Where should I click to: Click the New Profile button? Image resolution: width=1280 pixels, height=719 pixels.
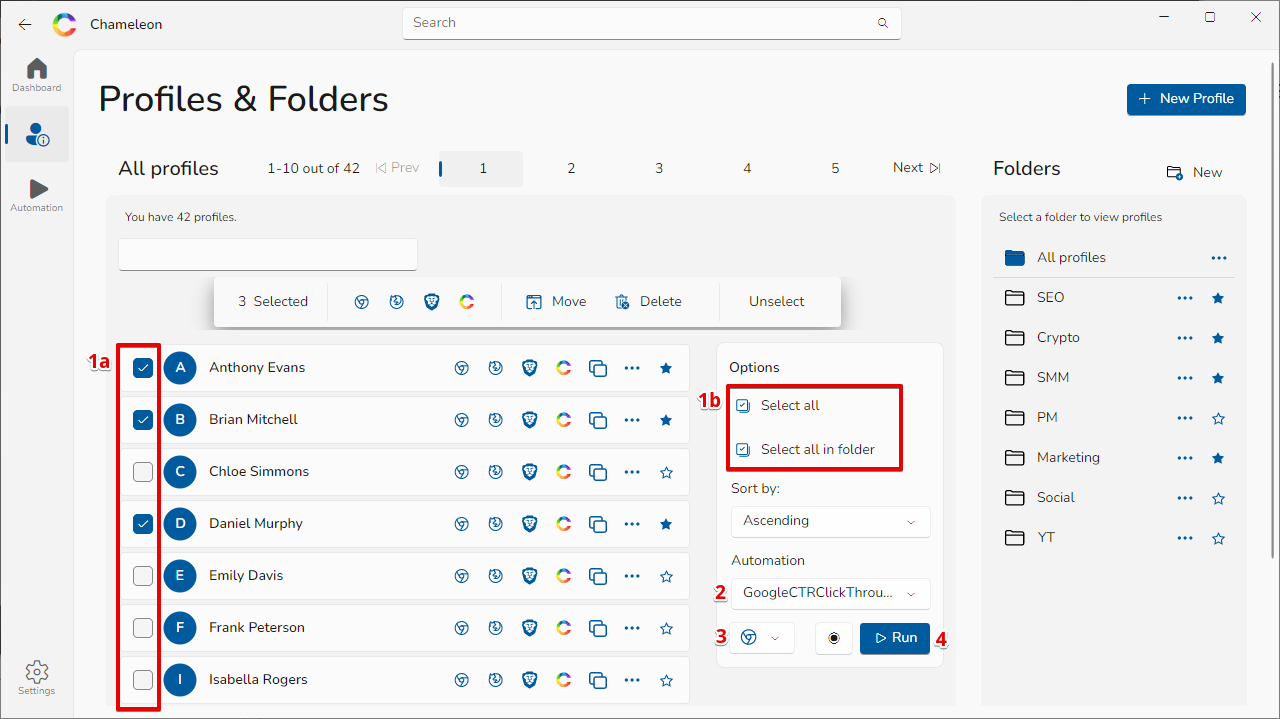1186,99
